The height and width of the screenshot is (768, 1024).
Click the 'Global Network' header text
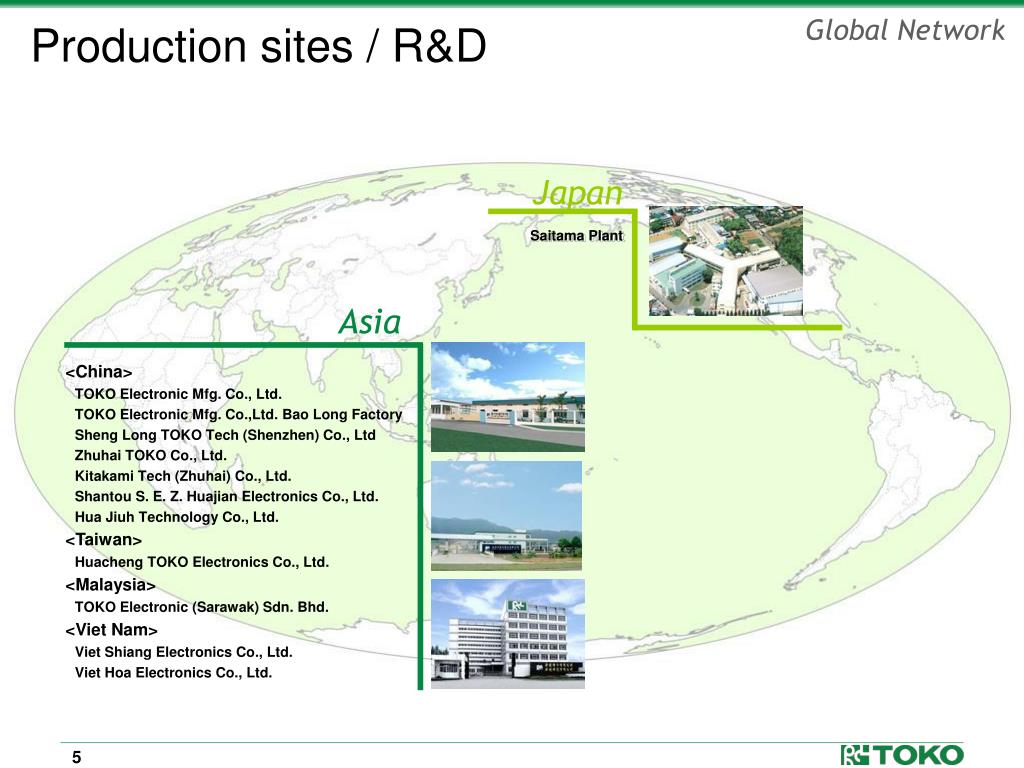(904, 30)
